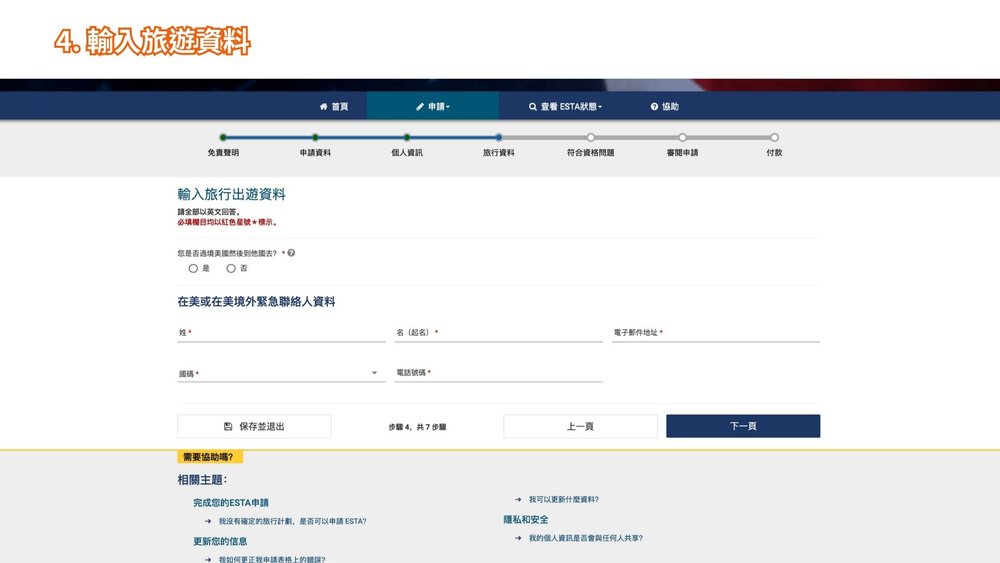Click question mark icon beside 協助
This screenshot has height=563, width=1000.
pyautogui.click(x=654, y=106)
